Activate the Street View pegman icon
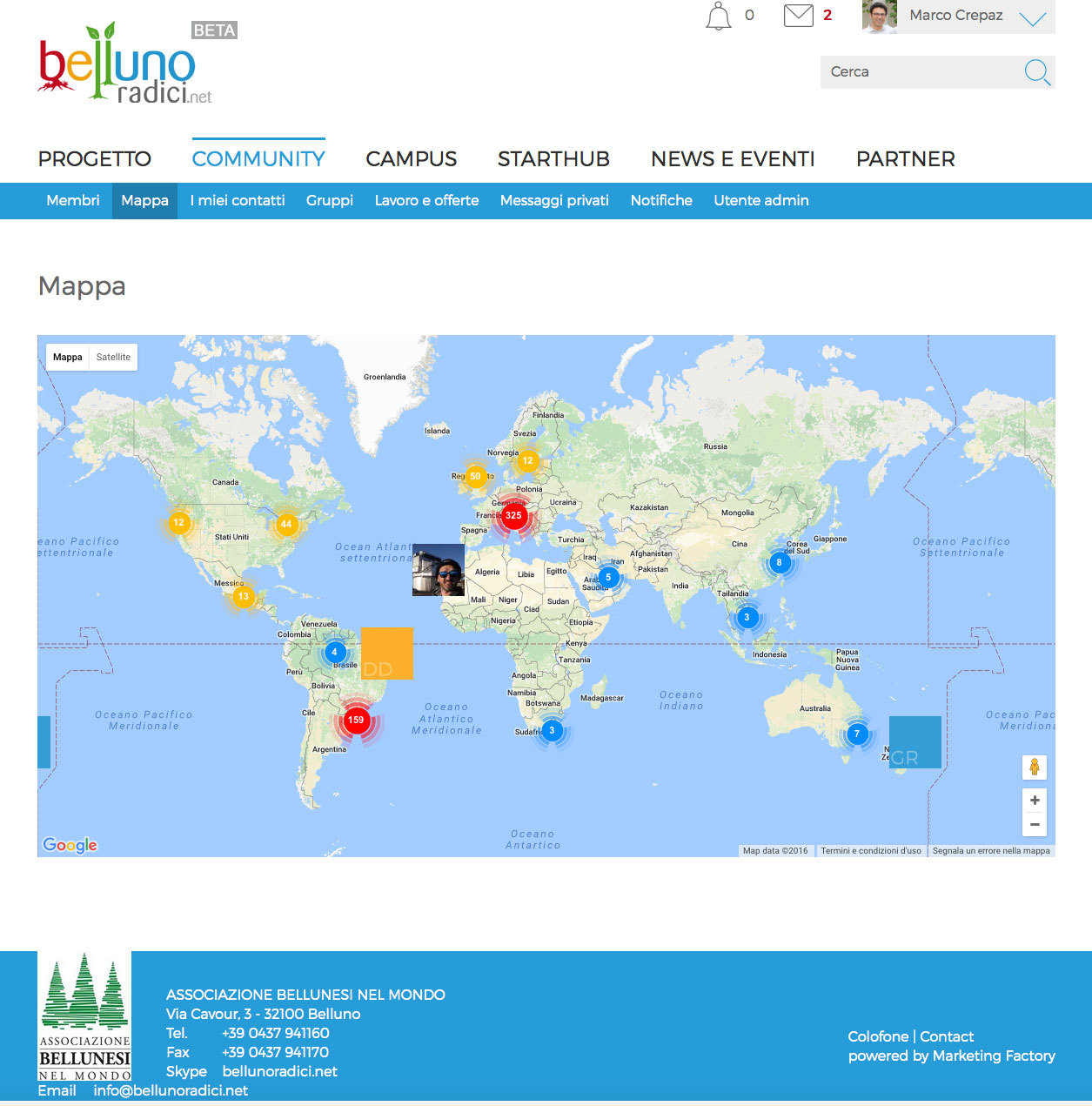Viewport: 1092px width, 1106px height. point(1034,767)
